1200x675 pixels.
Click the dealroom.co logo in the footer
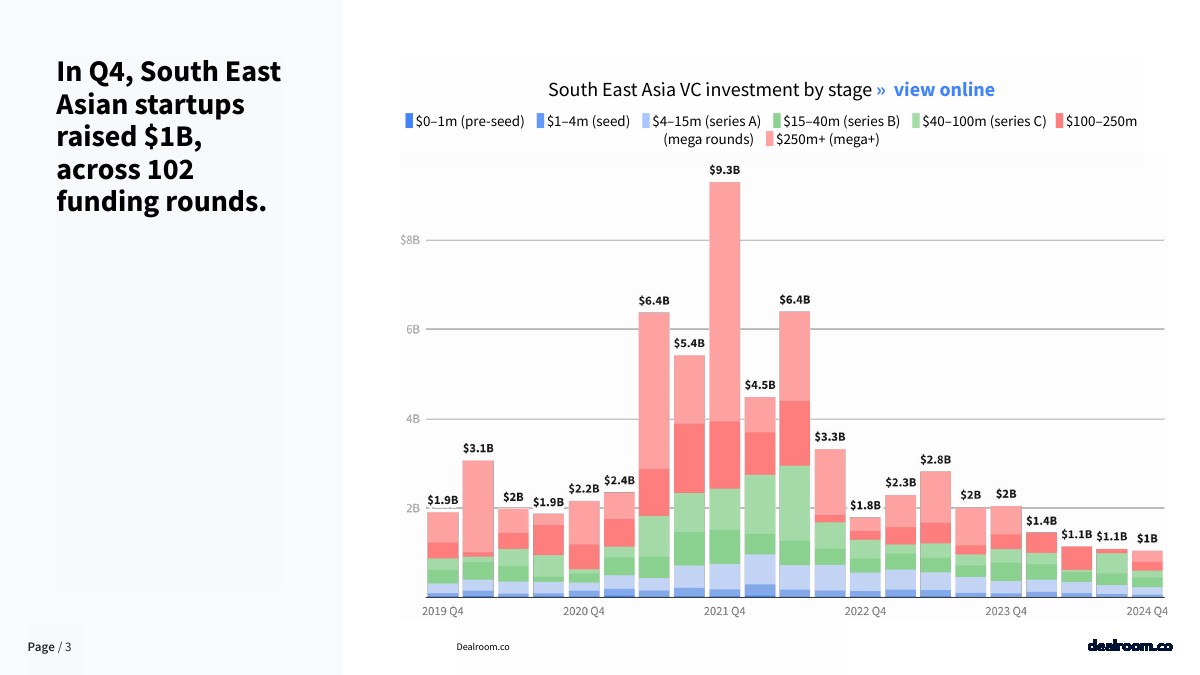(x=1129, y=646)
